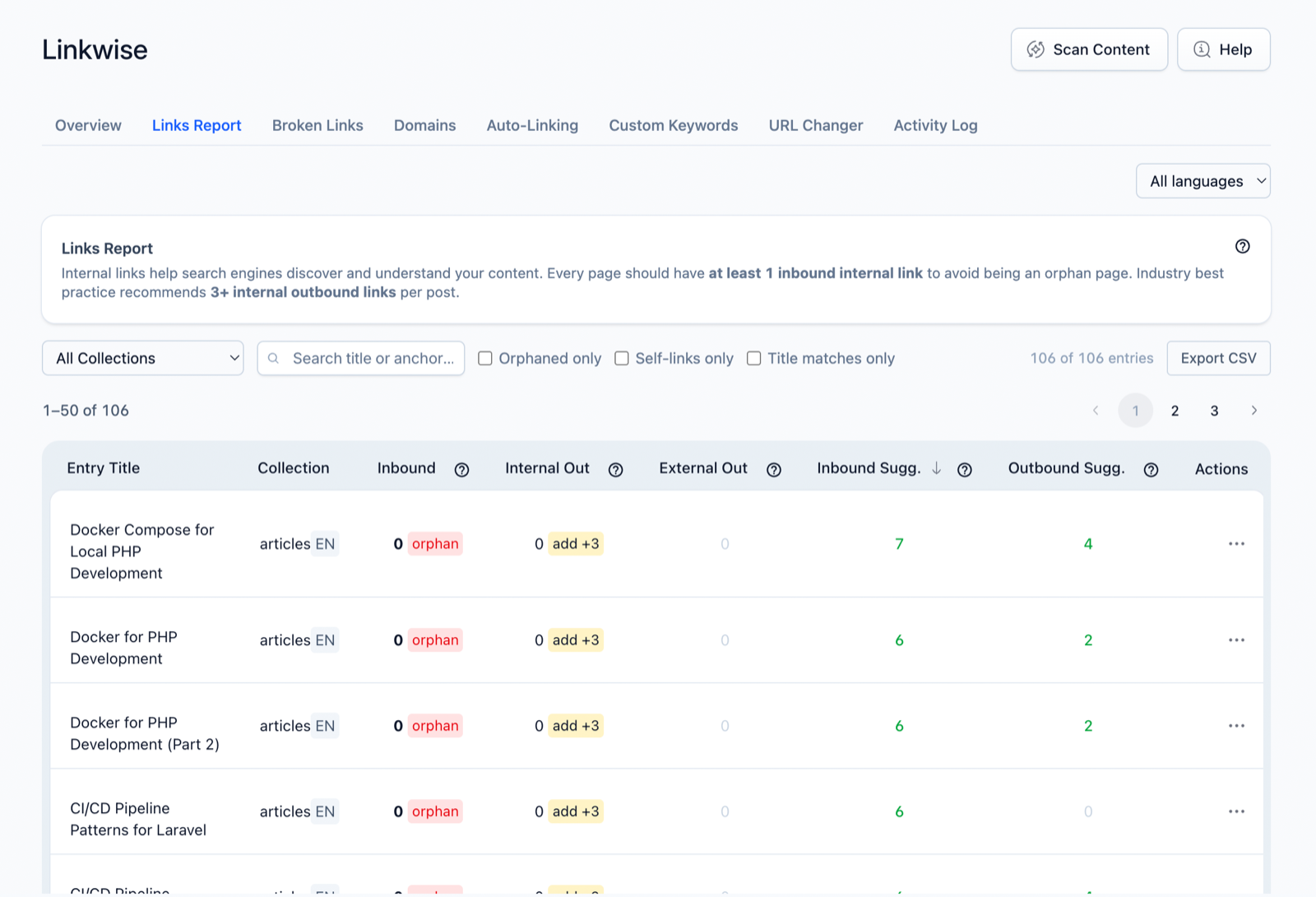Open the URL Changer tab
This screenshot has width=1316, height=897.
coord(816,125)
